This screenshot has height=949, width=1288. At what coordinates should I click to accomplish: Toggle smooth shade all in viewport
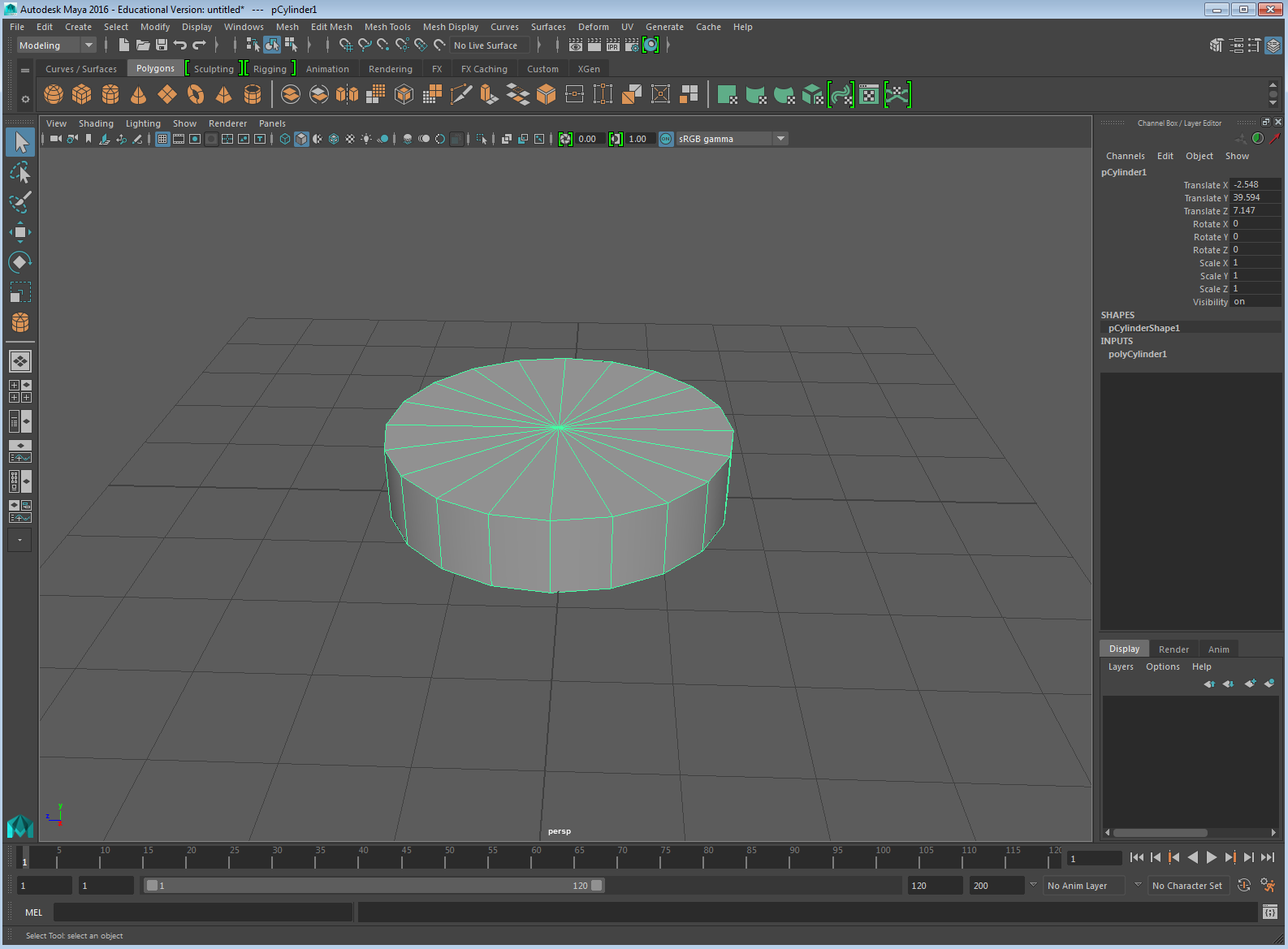(x=301, y=139)
